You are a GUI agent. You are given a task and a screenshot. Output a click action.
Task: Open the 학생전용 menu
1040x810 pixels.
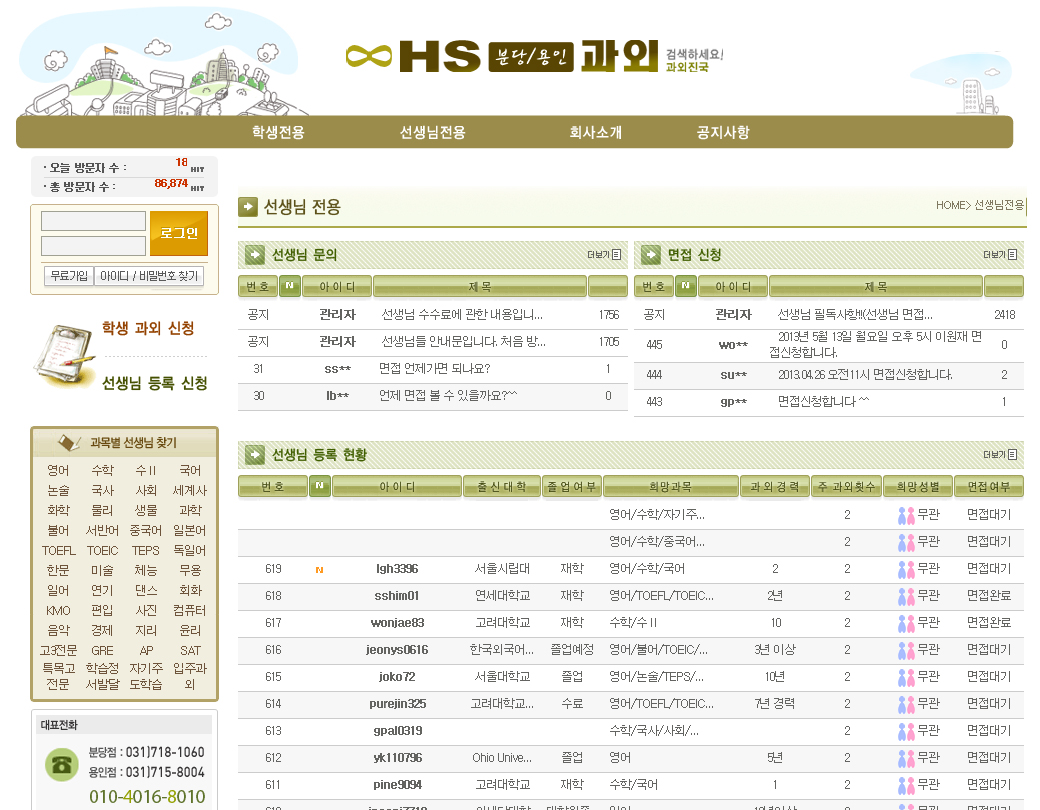(278, 132)
